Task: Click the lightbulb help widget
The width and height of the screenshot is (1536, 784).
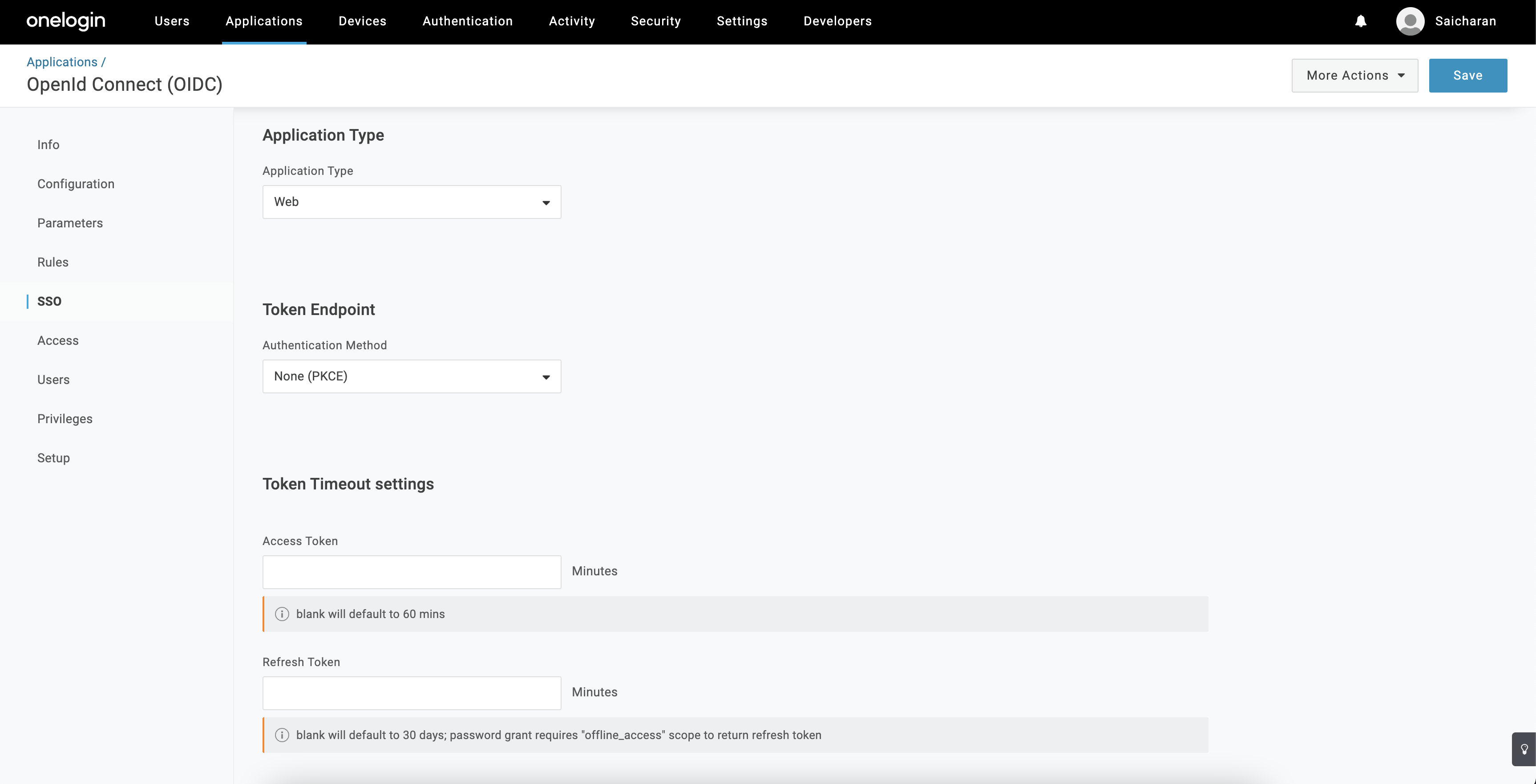Action: coord(1524,749)
